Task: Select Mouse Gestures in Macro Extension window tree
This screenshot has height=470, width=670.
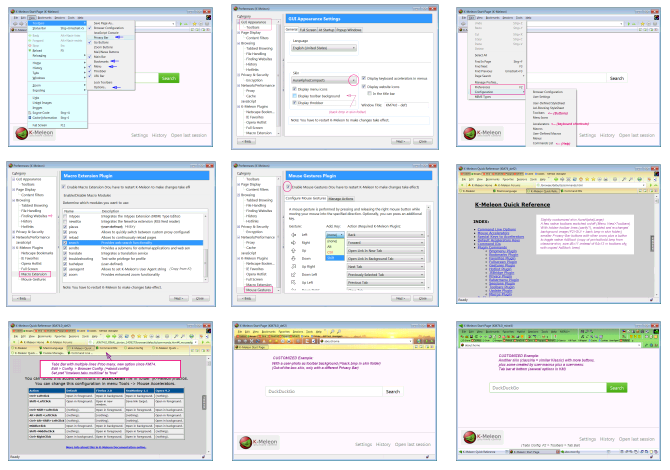Action: (33, 279)
